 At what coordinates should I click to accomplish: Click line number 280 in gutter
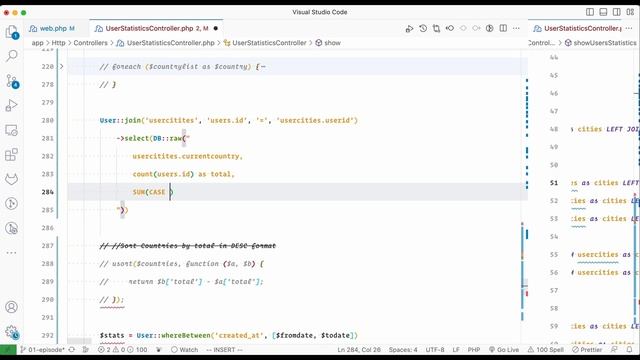pos(47,120)
